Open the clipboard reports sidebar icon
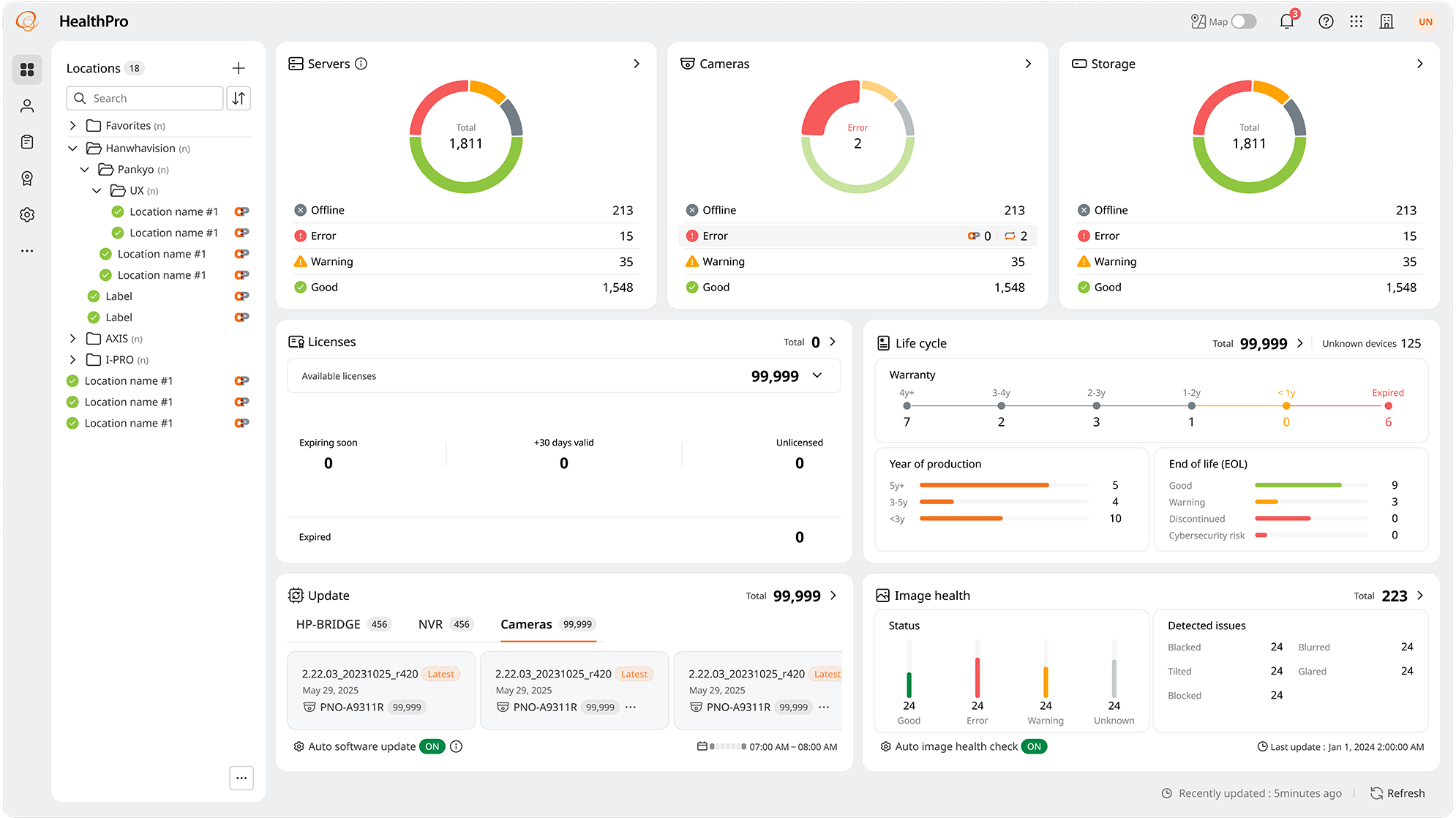This screenshot has height=818, width=1456. coord(27,142)
